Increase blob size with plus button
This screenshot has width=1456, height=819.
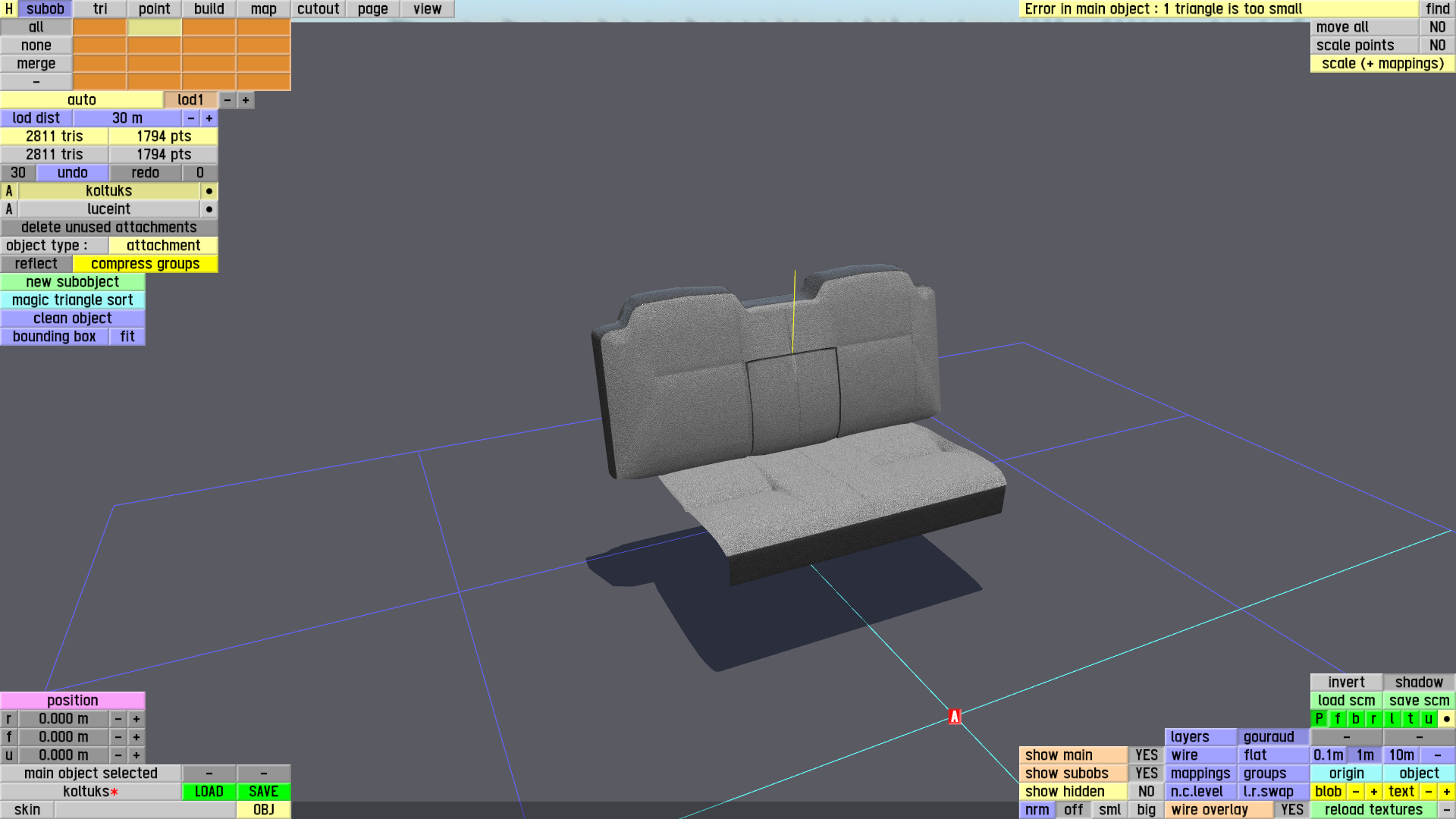pyautogui.click(x=1373, y=792)
